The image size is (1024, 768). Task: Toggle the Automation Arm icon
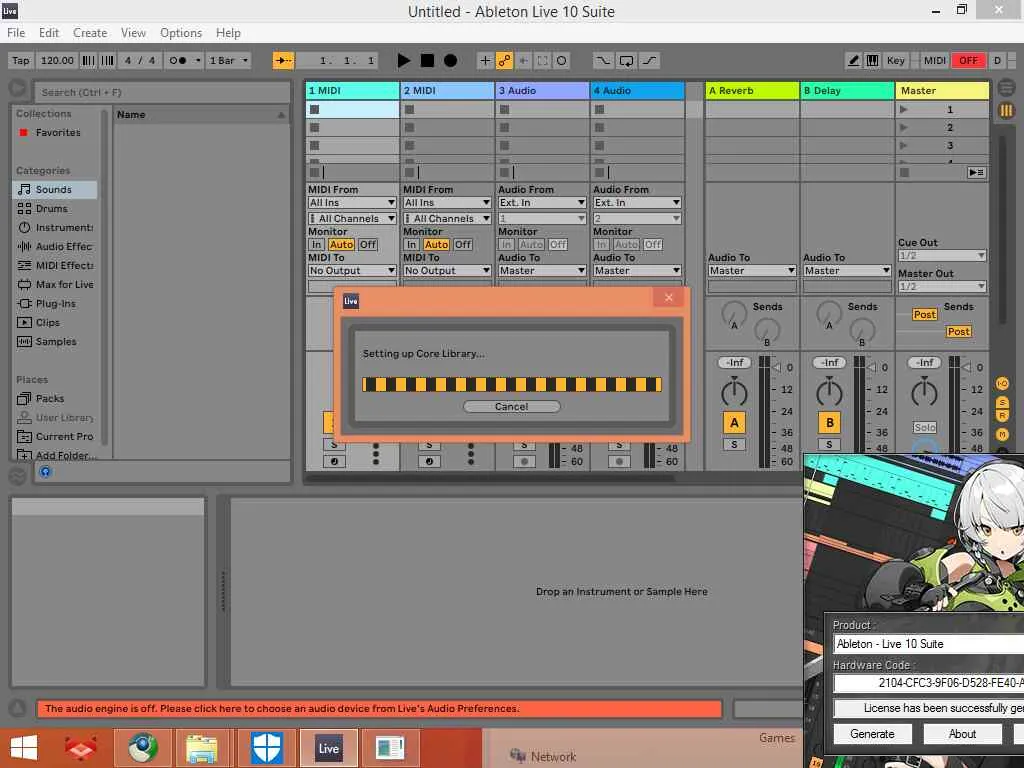pos(504,61)
